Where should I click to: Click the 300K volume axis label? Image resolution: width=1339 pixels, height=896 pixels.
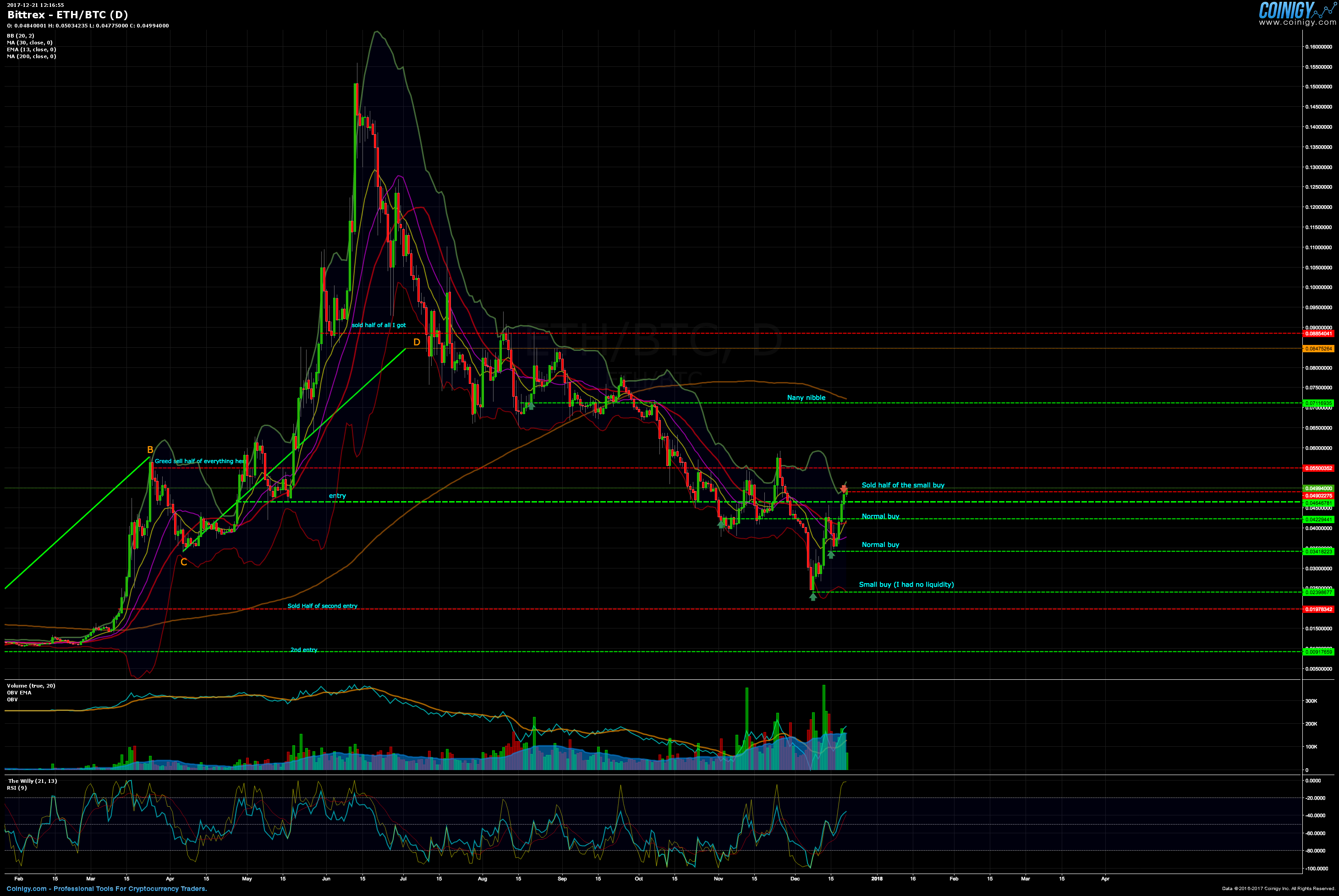point(1311,701)
